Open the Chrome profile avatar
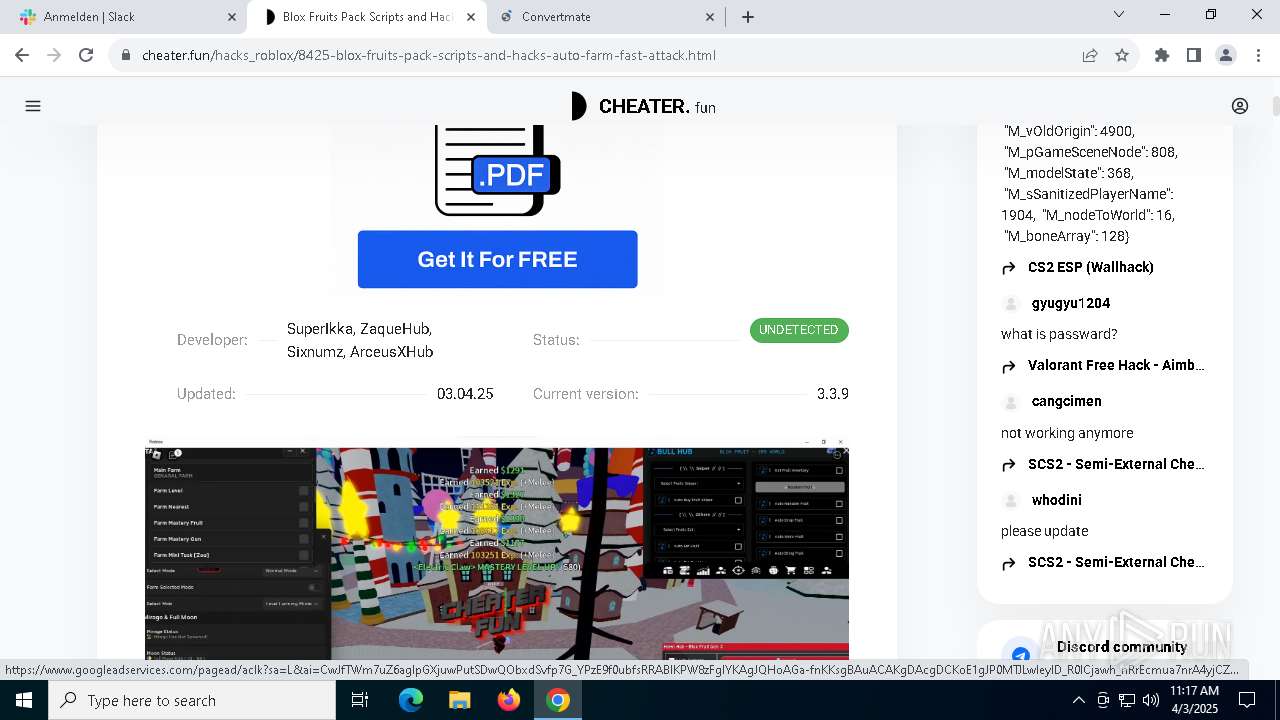The image size is (1280, 720). [1226, 55]
